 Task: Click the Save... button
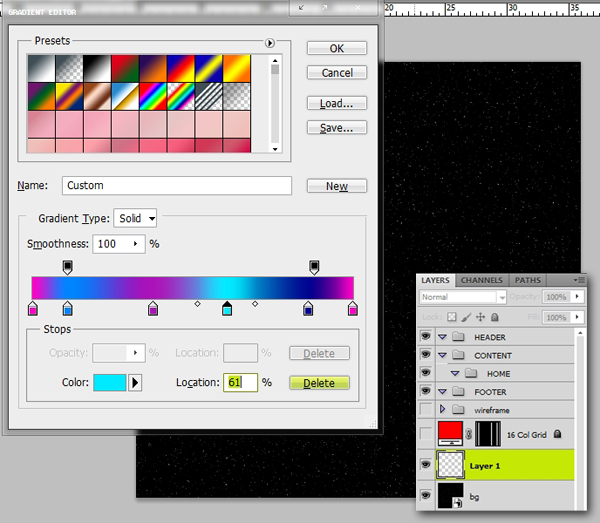click(337, 127)
